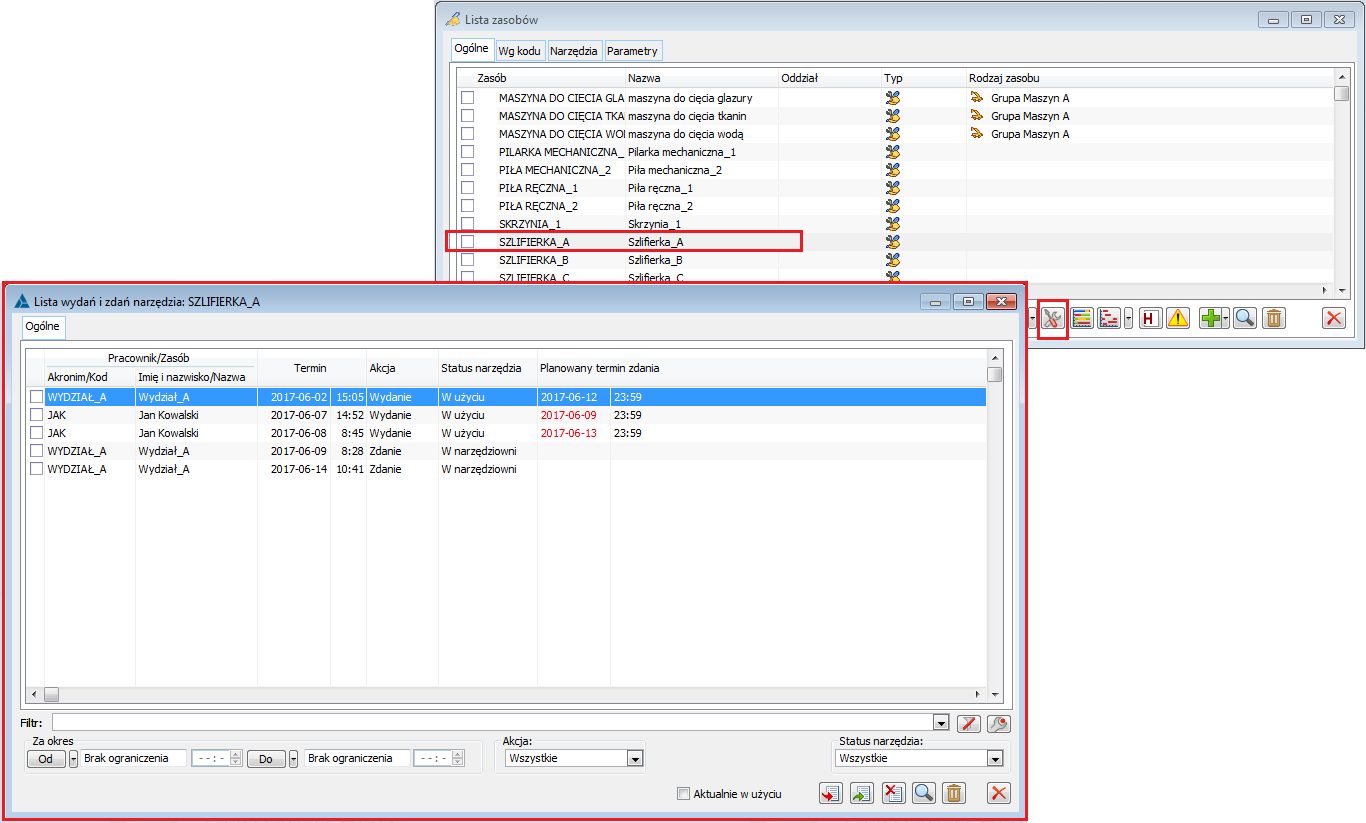
Task: Click the red X icon in Lista zasobów toolbar
Action: [x=1334, y=318]
